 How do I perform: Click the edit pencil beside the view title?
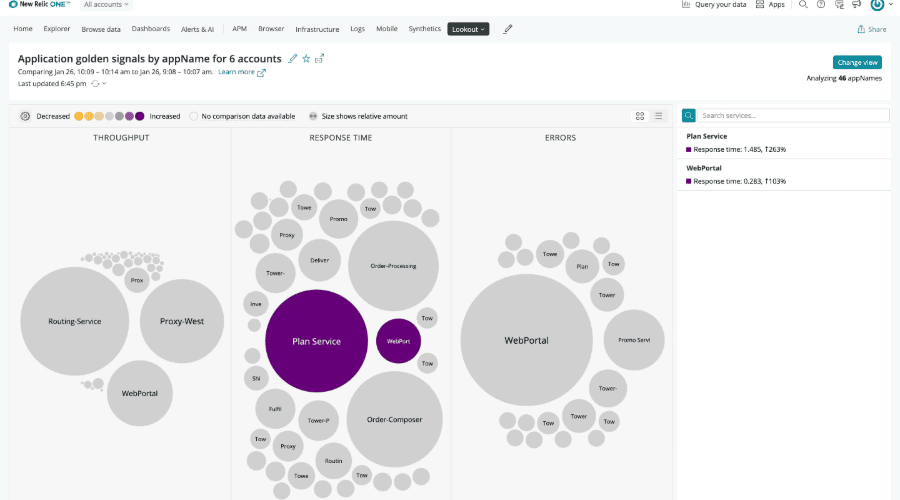pyautogui.click(x=293, y=59)
